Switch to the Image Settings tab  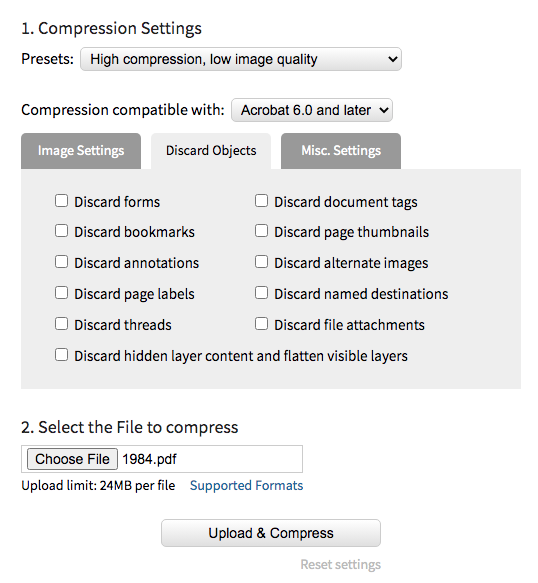pyautogui.click(x=81, y=151)
